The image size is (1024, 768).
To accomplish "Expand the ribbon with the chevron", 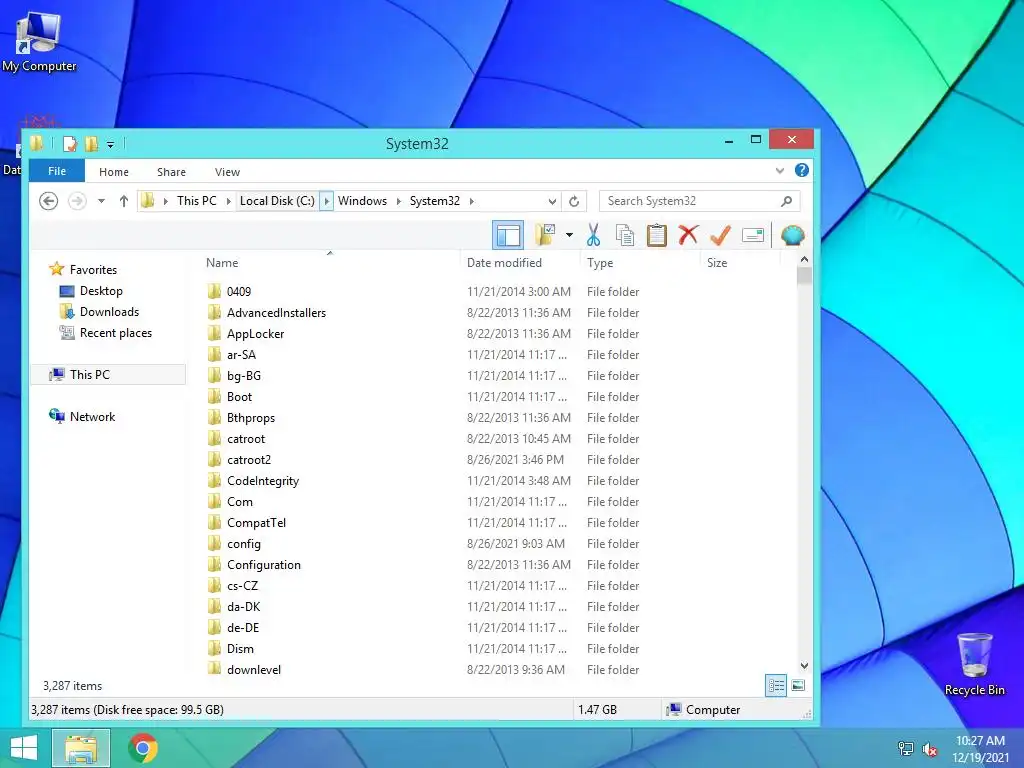I will point(780,170).
